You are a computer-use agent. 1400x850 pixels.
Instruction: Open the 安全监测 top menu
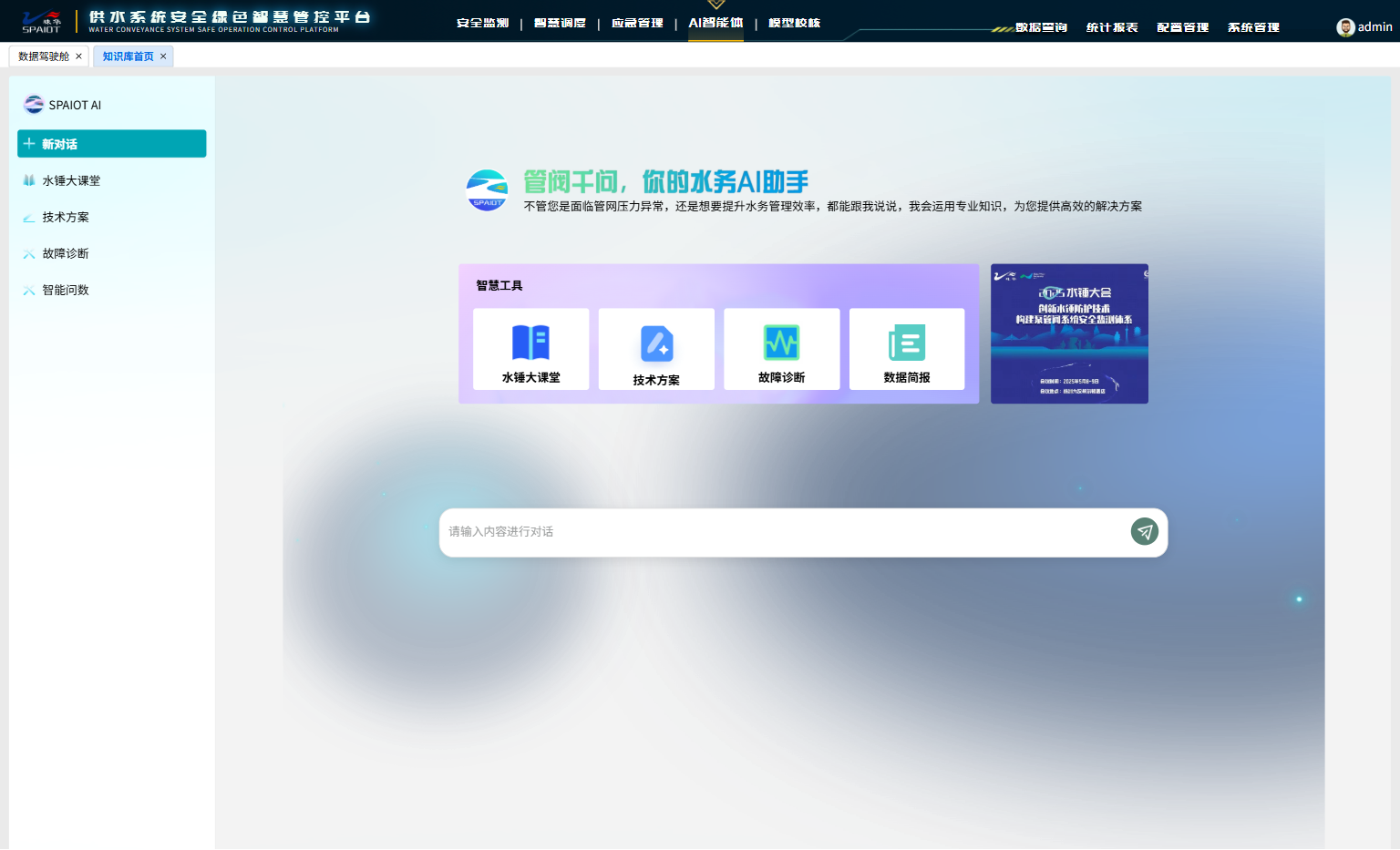(x=482, y=23)
